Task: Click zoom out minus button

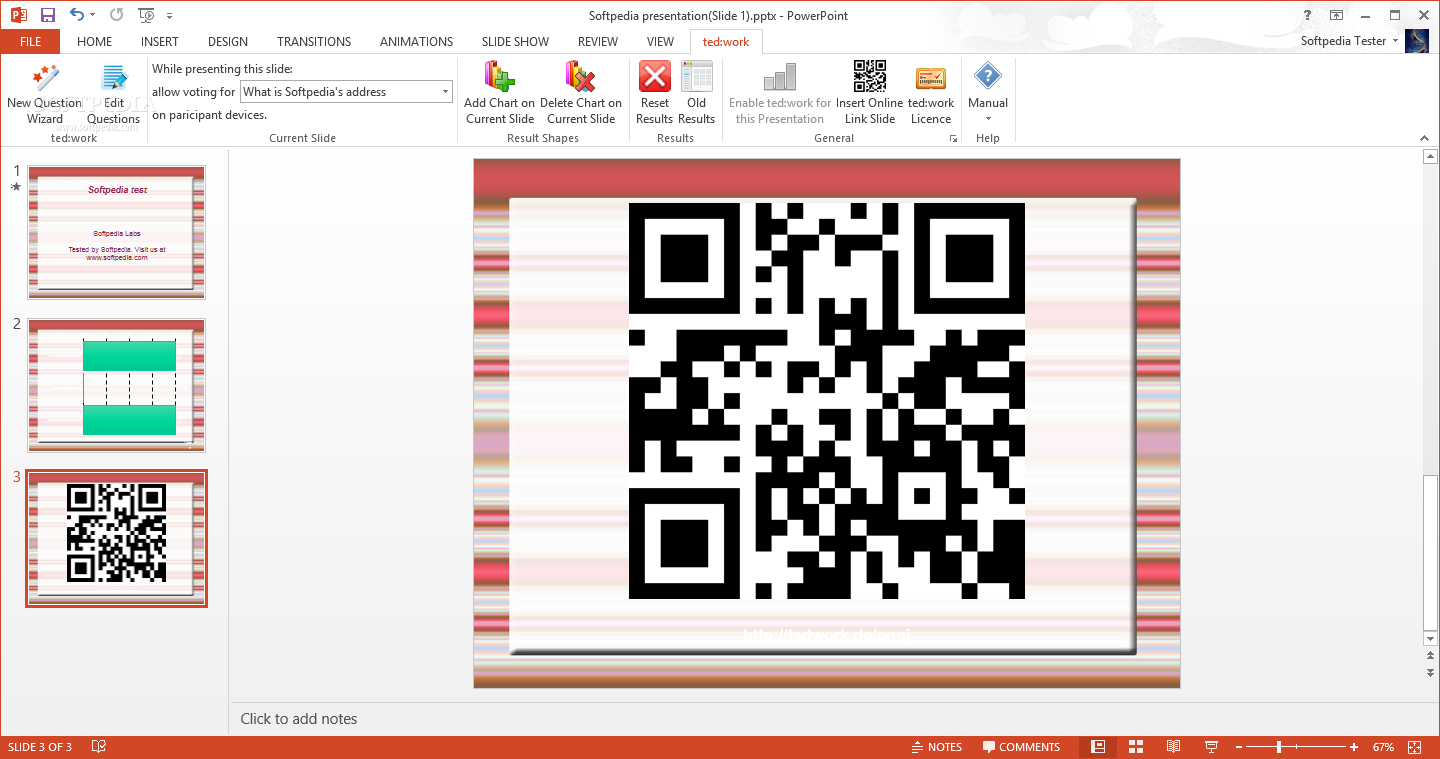Action: [1238, 747]
